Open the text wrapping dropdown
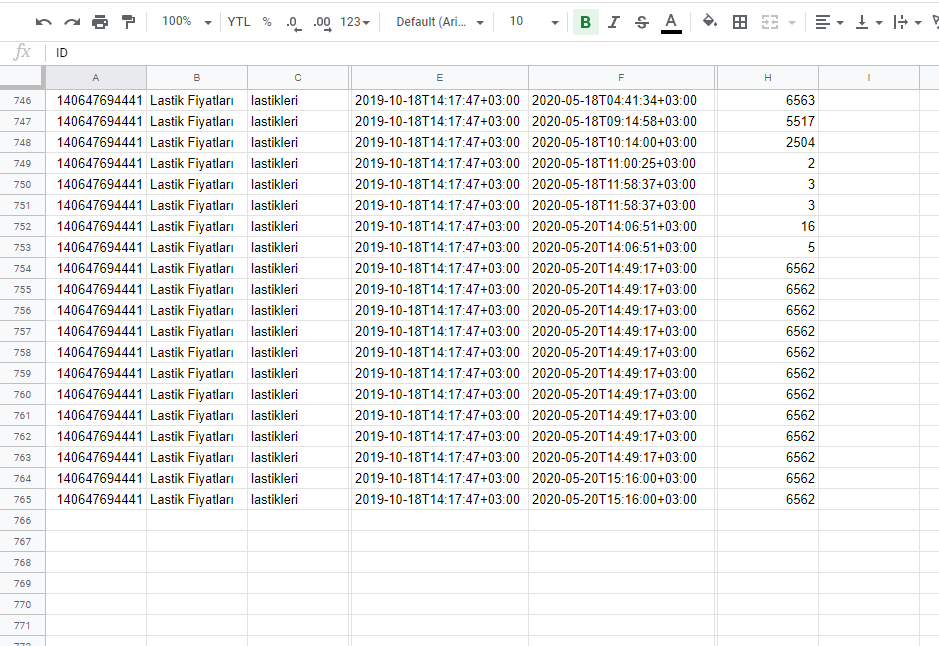The width and height of the screenshot is (939, 646). [x=907, y=22]
